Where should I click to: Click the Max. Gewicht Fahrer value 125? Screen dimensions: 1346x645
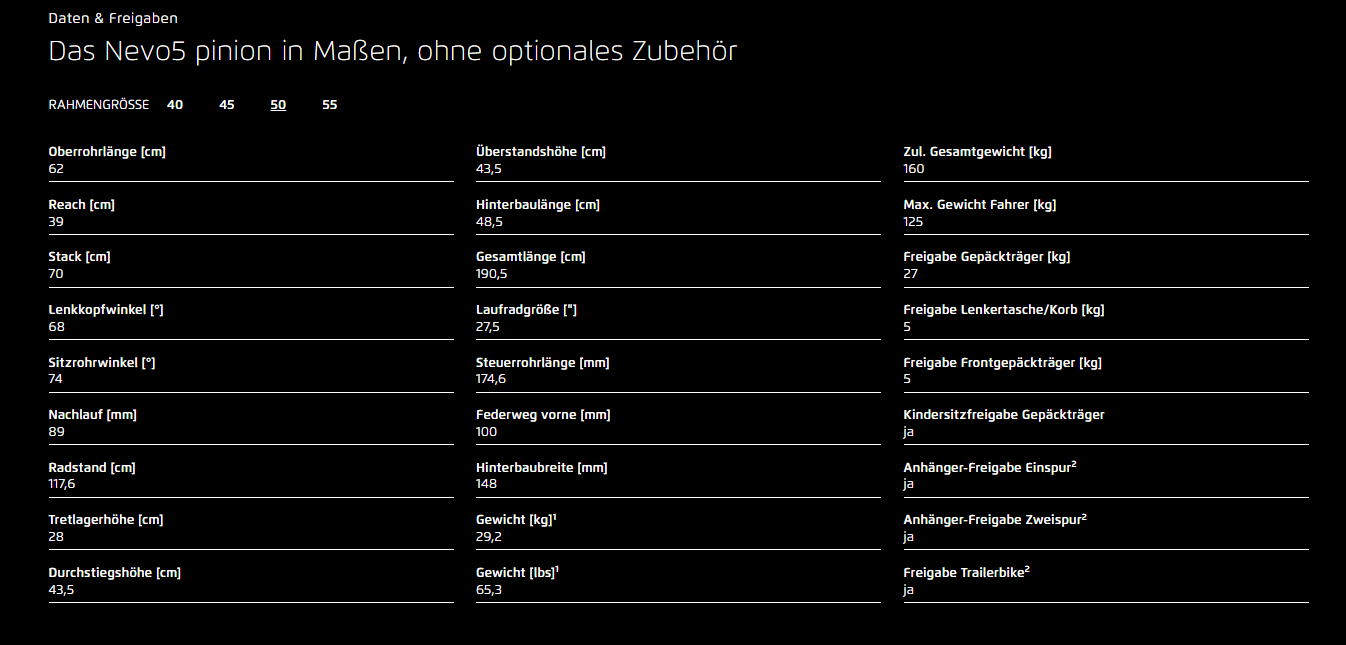[913, 222]
